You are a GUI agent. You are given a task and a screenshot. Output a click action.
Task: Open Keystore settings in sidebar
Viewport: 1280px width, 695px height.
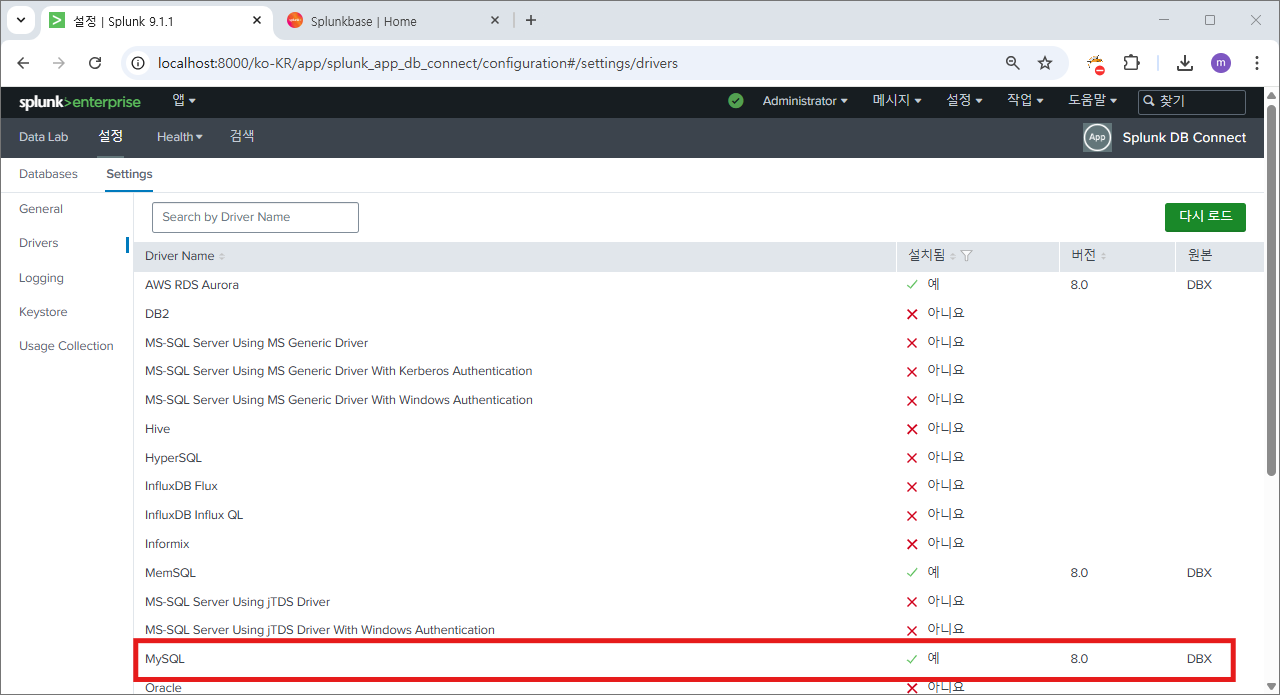43,312
